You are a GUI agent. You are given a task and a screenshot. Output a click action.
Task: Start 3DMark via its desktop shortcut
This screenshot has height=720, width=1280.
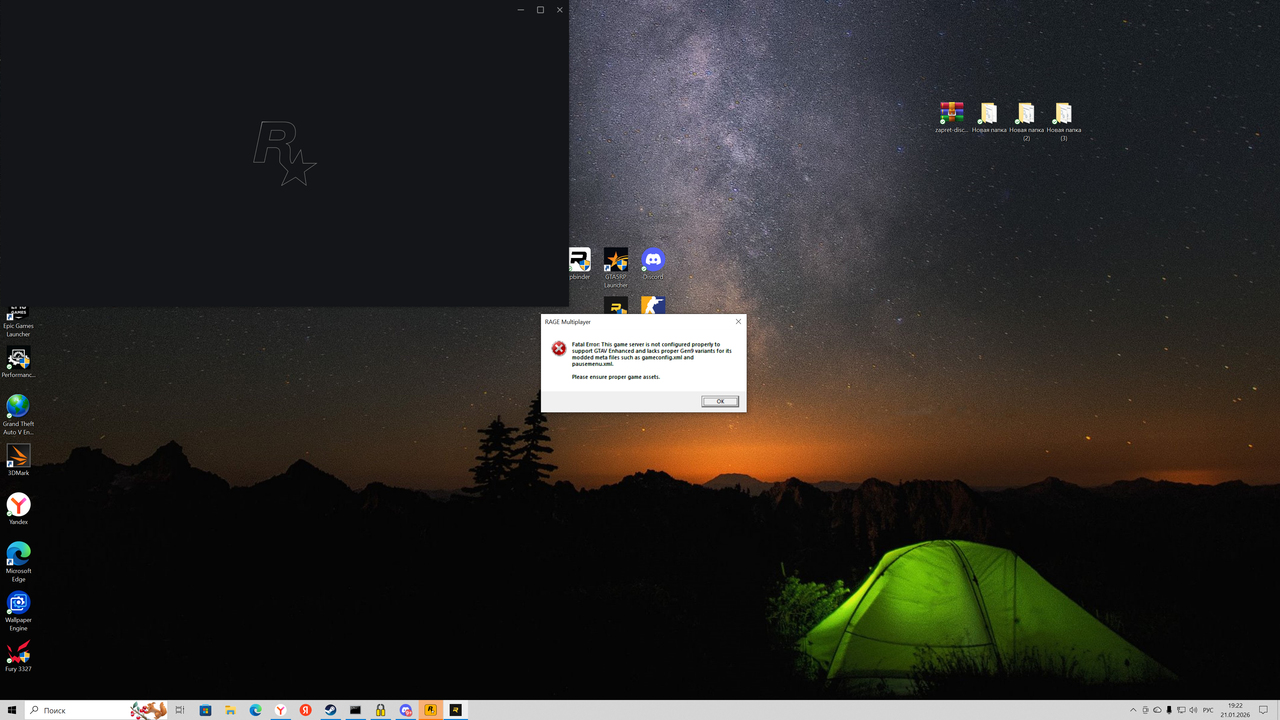18,455
